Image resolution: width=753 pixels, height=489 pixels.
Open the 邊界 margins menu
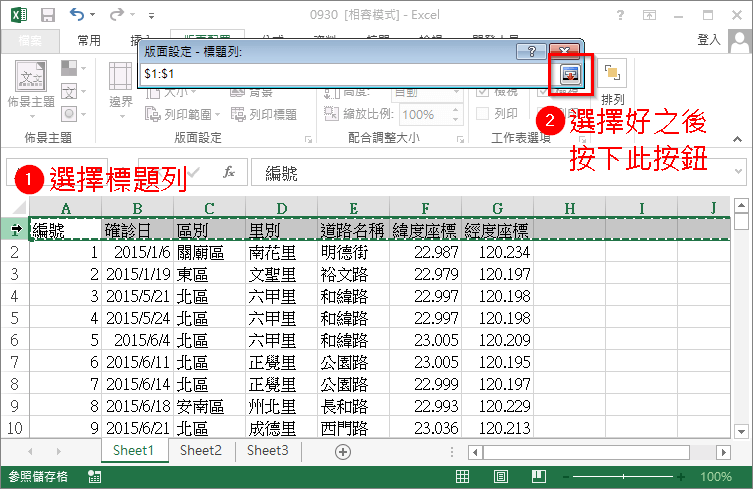120,90
